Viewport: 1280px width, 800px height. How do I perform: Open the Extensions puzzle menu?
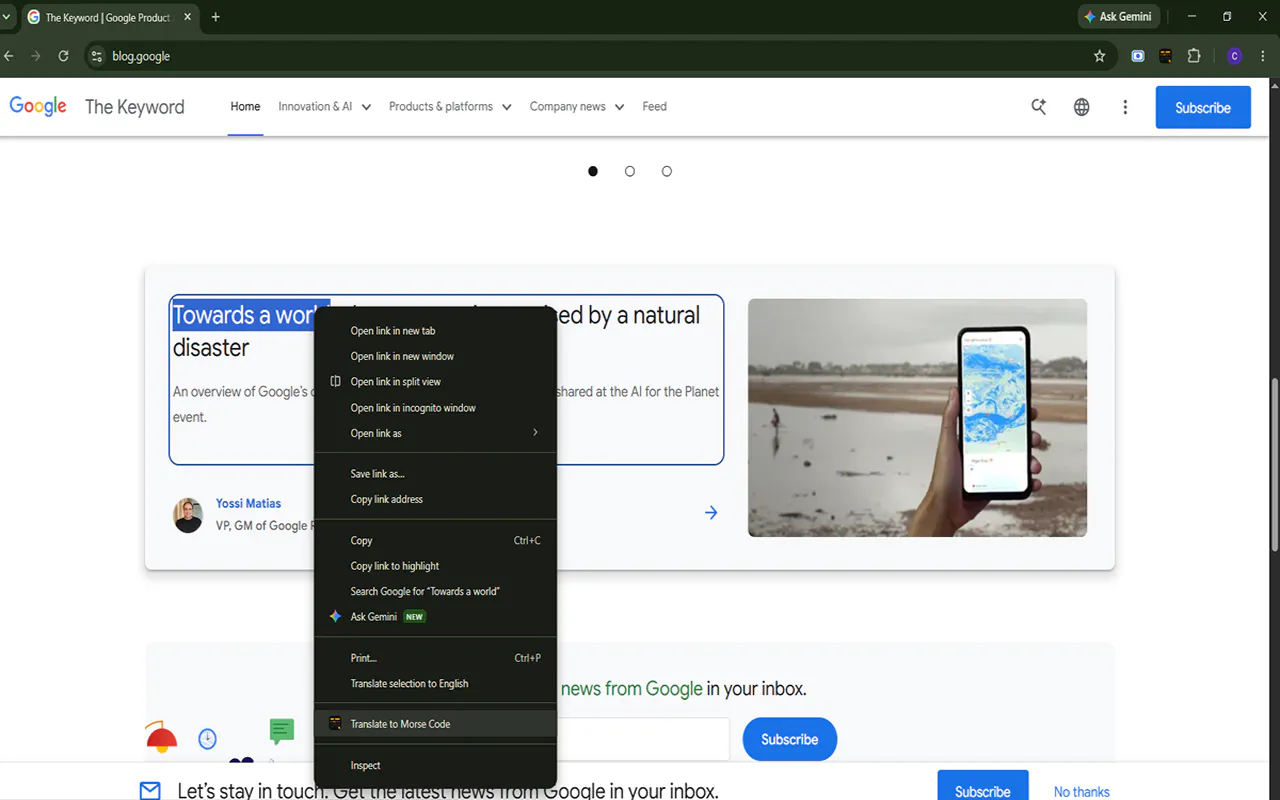(x=1193, y=56)
